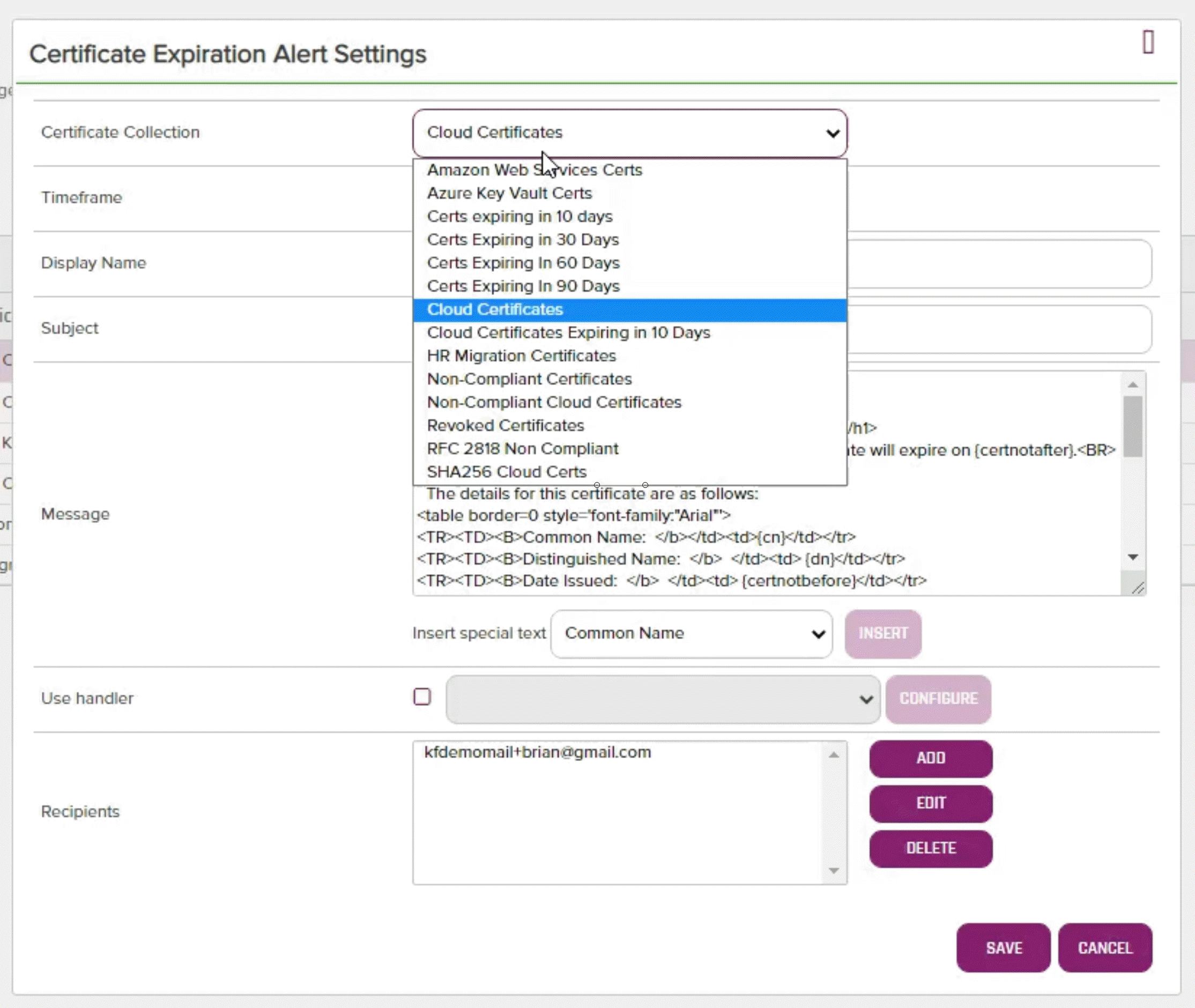The image size is (1195, 1008).
Task: Choose Azure Key Vault Certs option
Action: (x=509, y=193)
